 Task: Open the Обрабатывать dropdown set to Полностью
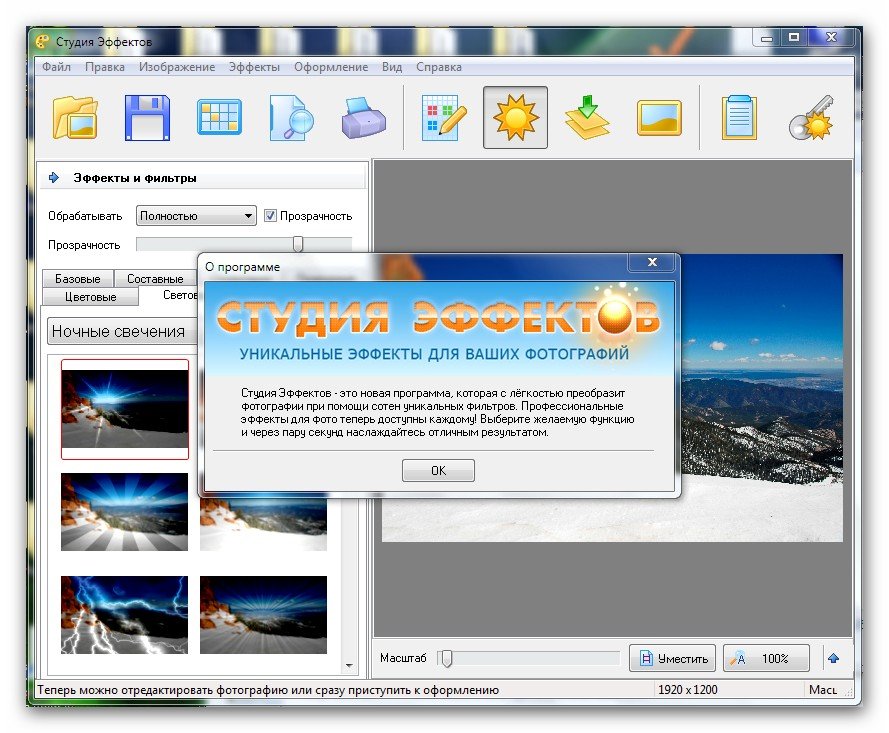coord(197,215)
